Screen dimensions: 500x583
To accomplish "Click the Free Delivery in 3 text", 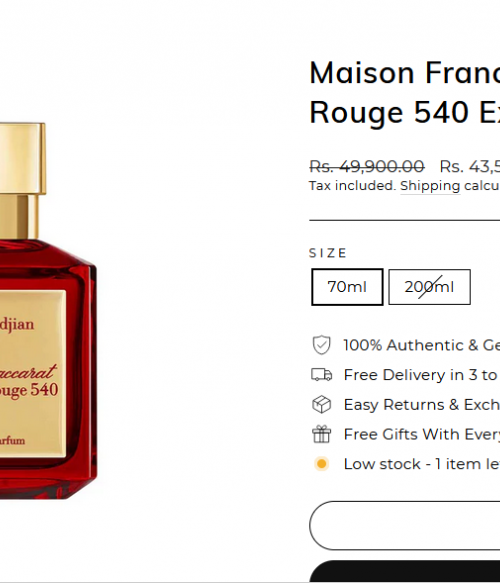I will [x=422, y=375].
